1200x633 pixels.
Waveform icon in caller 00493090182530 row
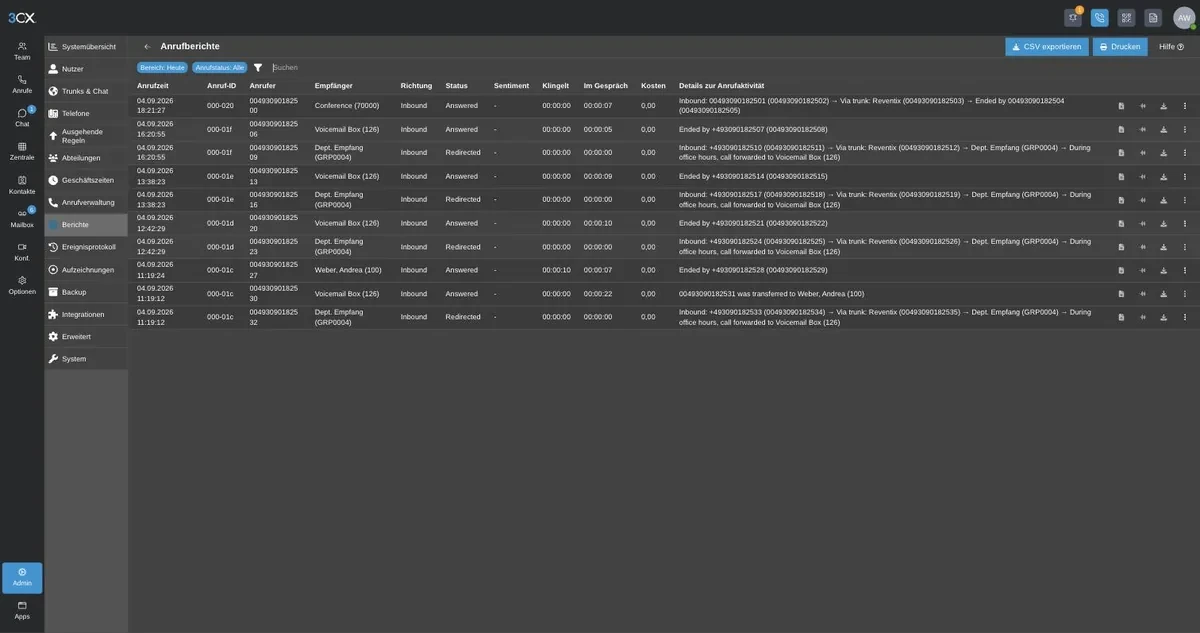click(x=1143, y=294)
